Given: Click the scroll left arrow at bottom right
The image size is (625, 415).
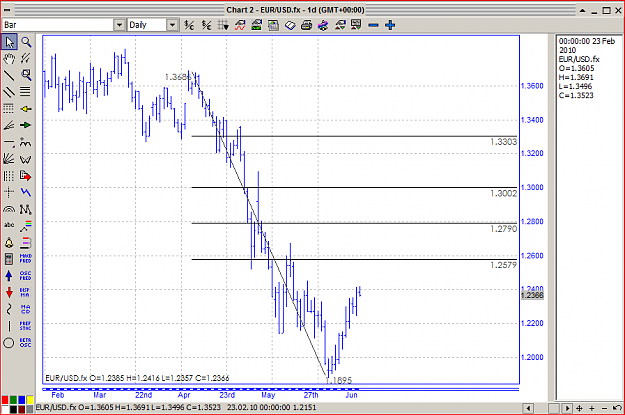Looking at the screenshot, I should (528, 408).
